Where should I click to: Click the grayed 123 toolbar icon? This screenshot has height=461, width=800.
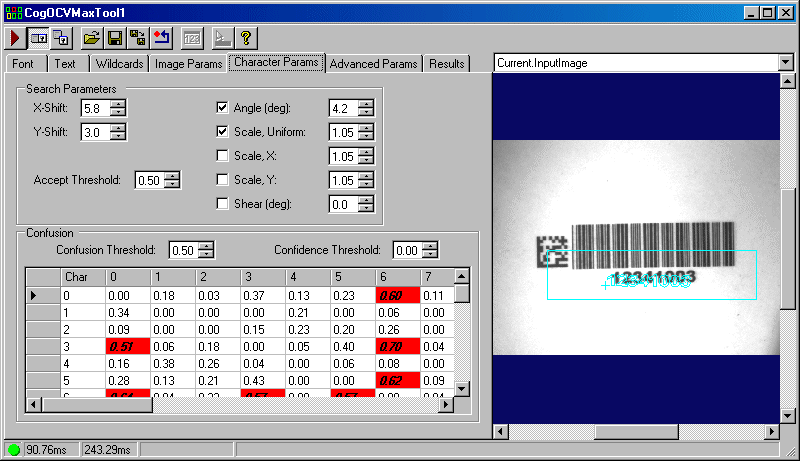click(x=192, y=38)
